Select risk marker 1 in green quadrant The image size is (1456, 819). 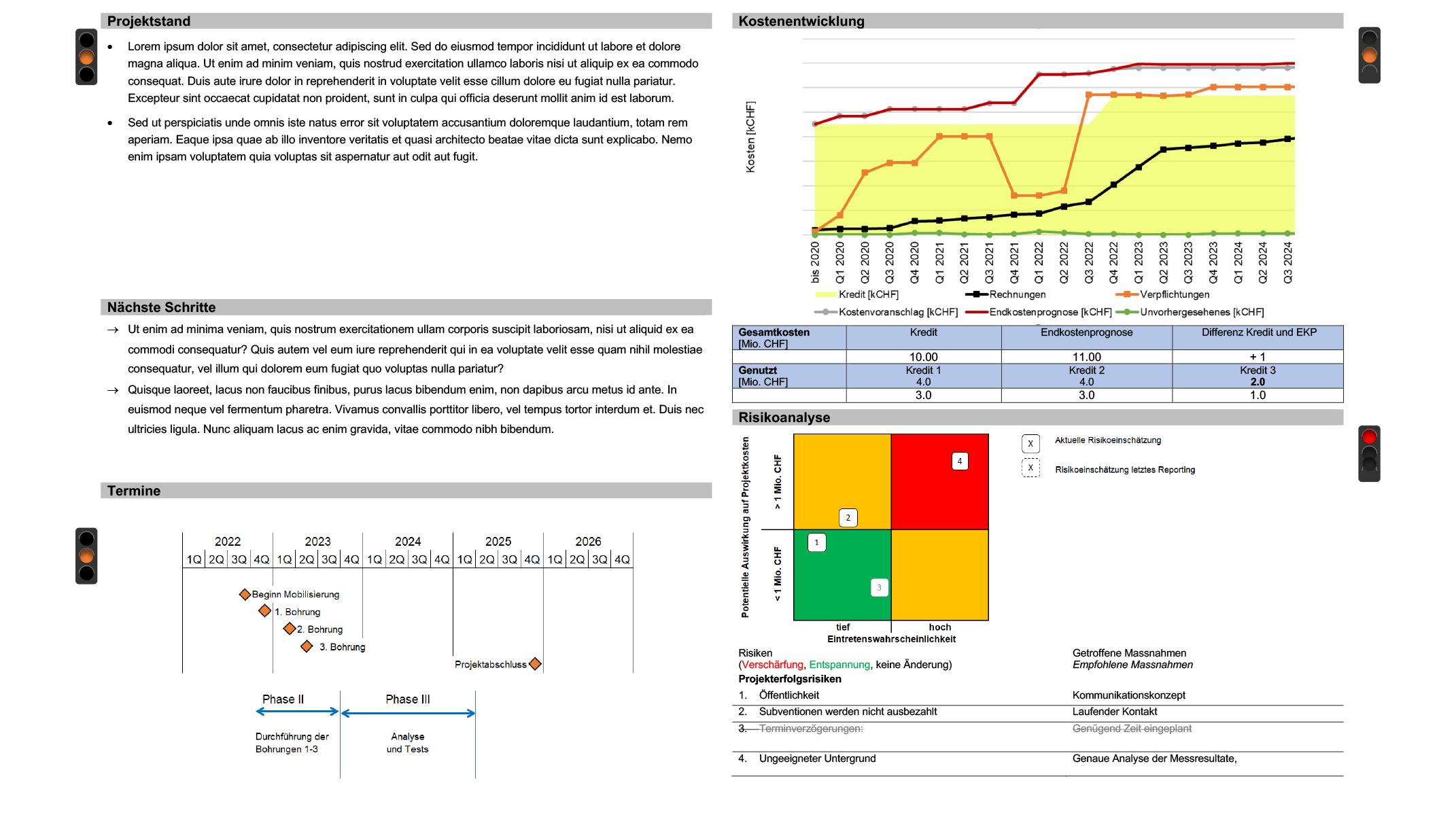pos(817,542)
